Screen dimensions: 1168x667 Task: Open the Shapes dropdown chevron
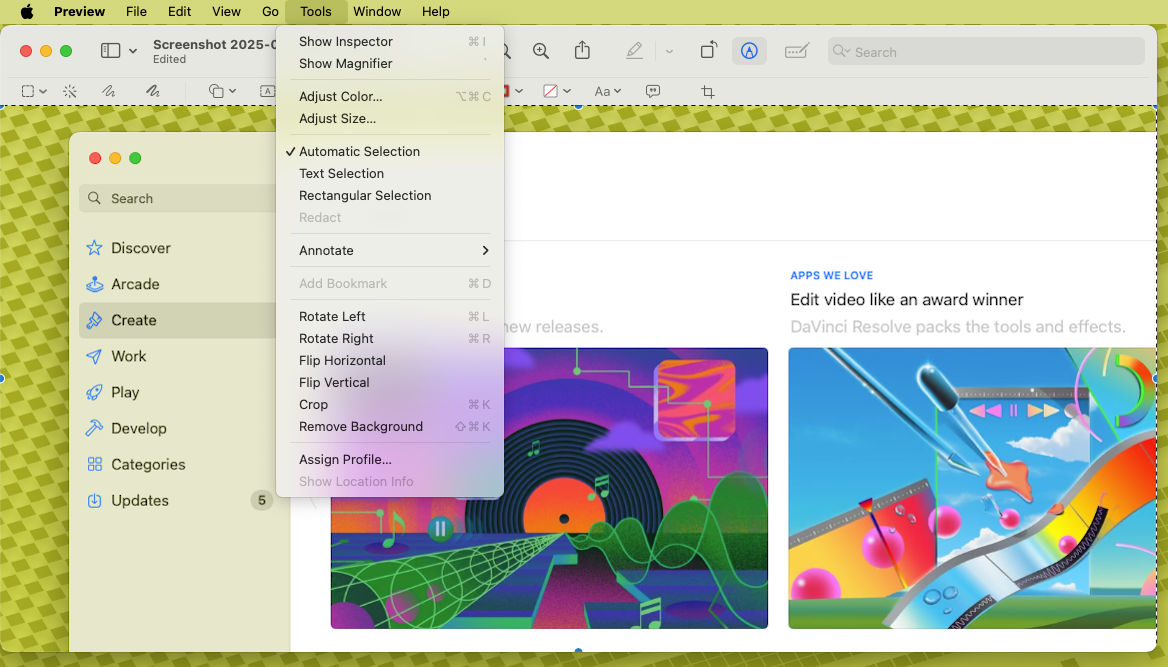pyautogui.click(x=232, y=91)
